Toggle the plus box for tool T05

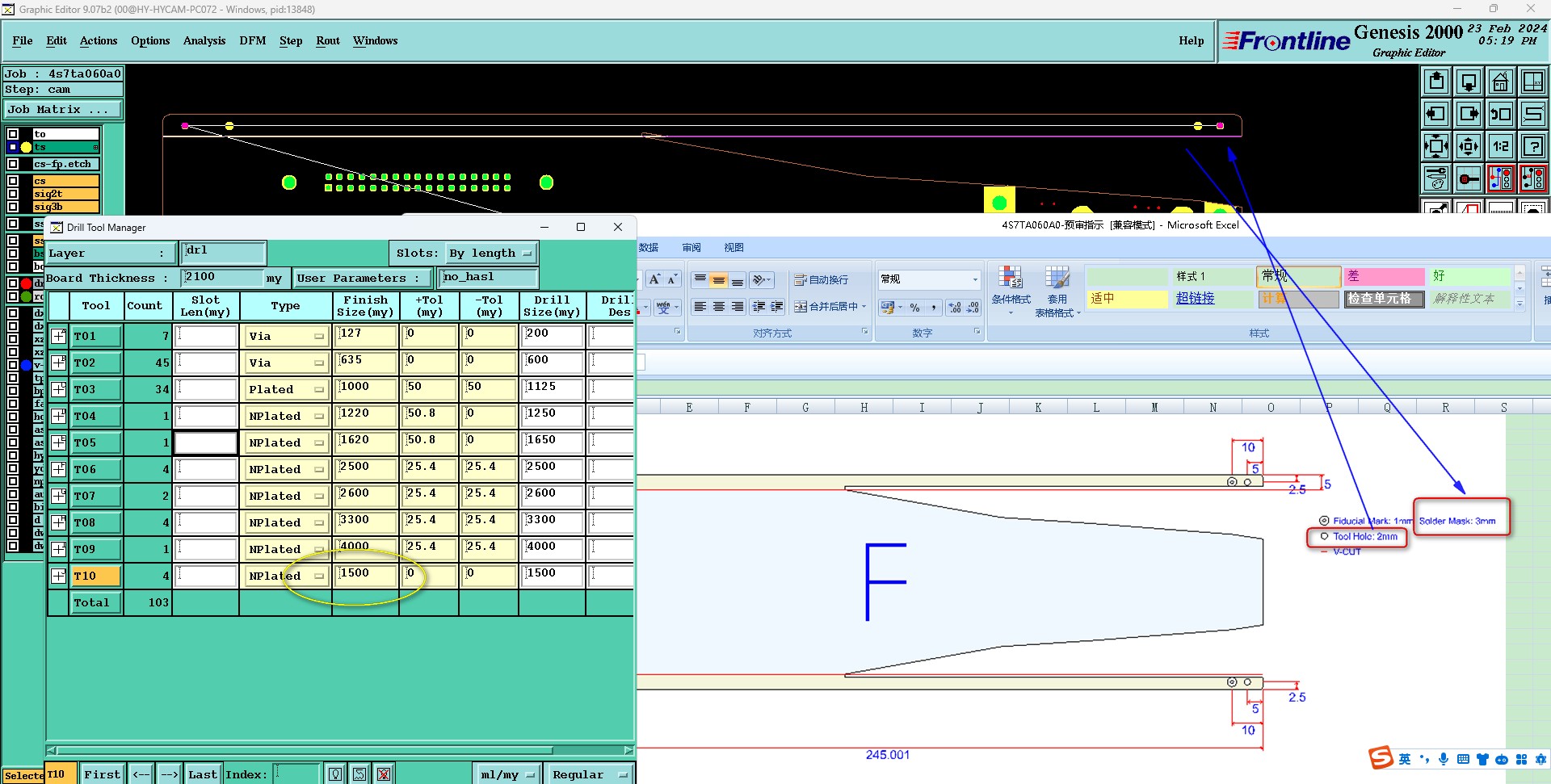59,442
